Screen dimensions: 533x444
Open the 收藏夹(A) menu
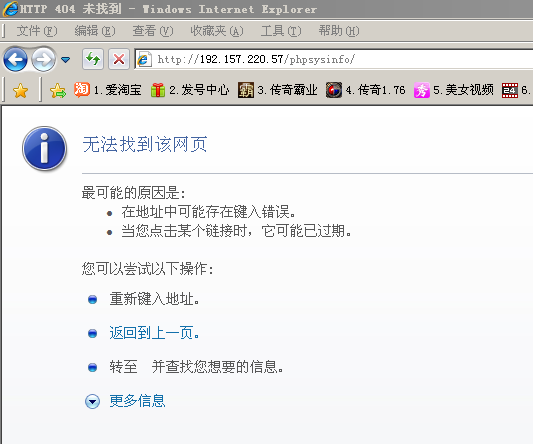pyautogui.click(x=217, y=31)
